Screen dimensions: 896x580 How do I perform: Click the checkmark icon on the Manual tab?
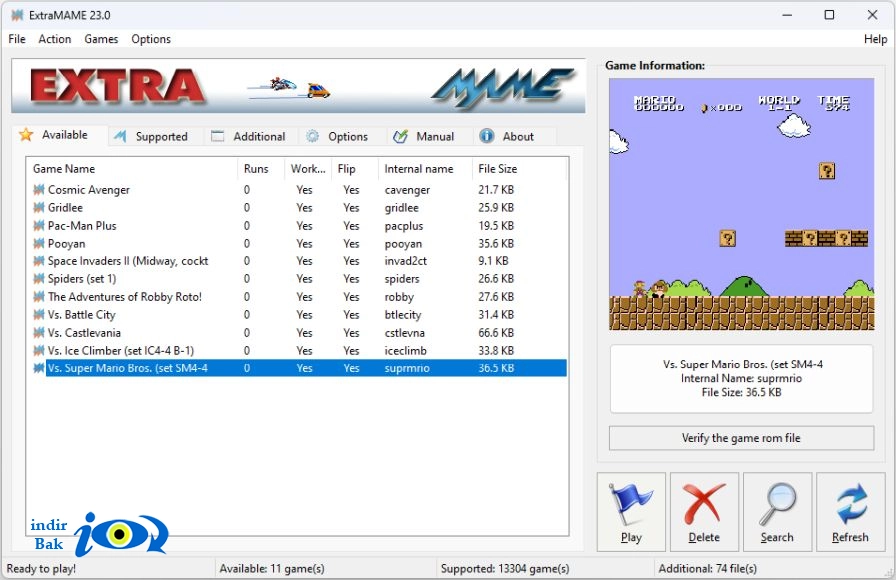tap(401, 136)
